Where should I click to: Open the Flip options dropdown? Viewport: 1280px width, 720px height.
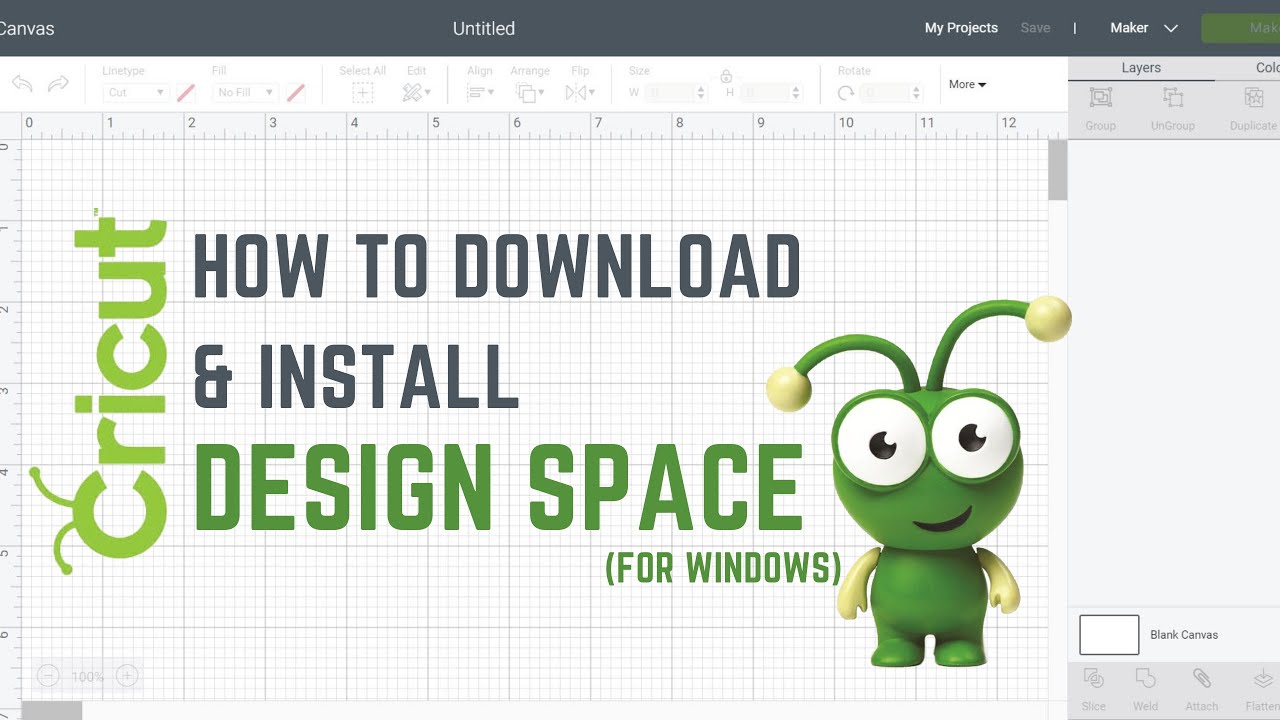579,93
